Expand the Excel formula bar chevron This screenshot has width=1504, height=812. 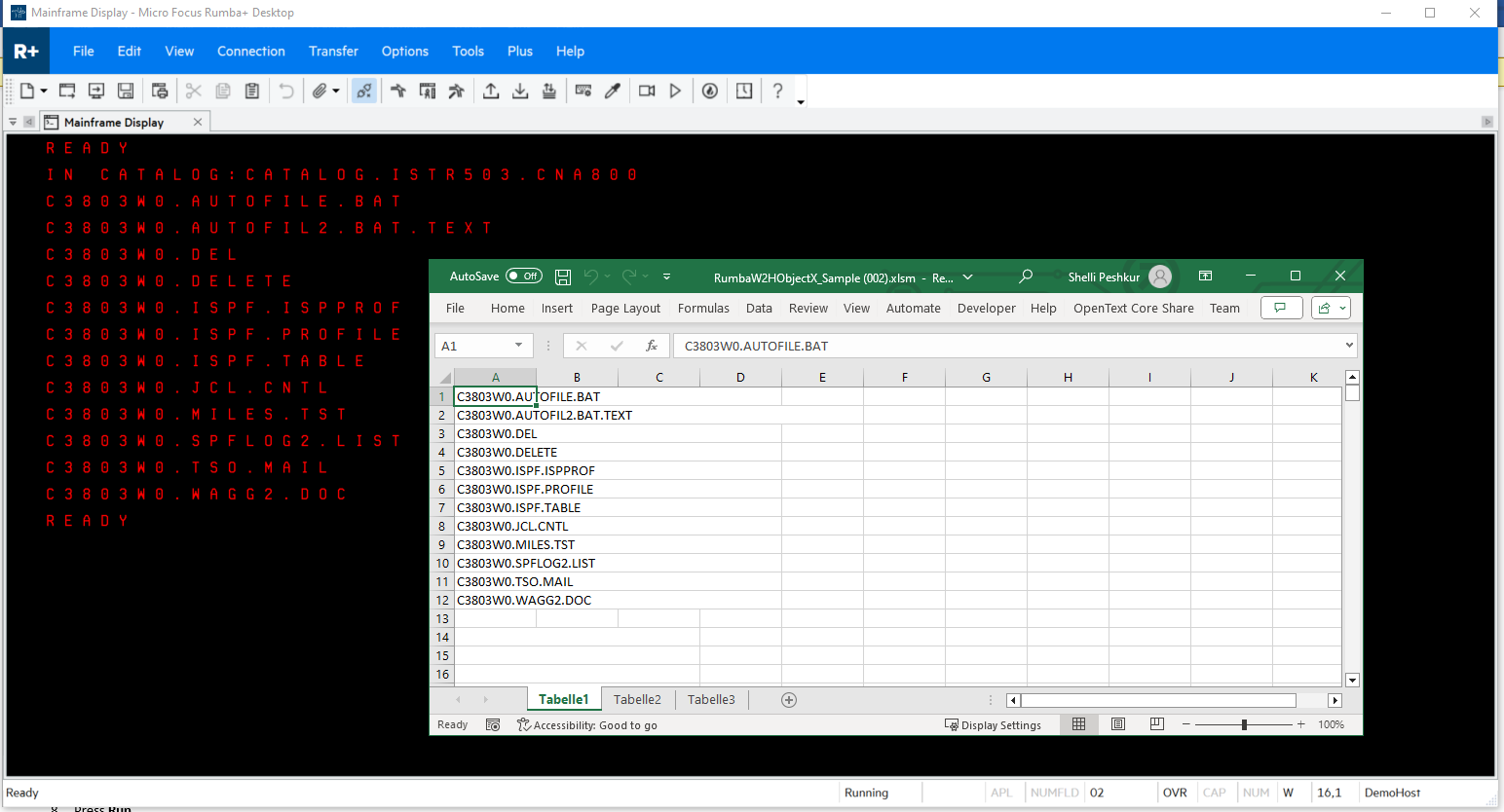[1349, 346]
